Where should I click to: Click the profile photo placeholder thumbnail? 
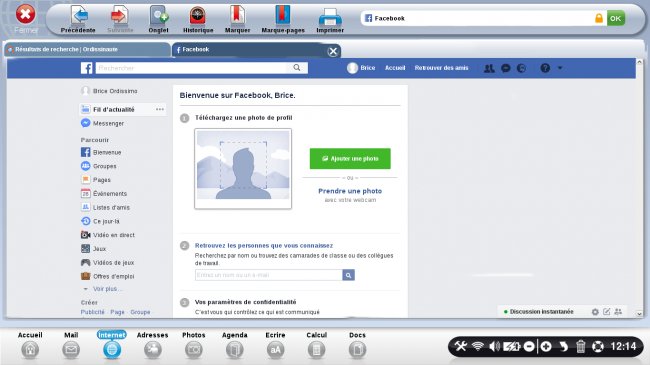(243, 168)
